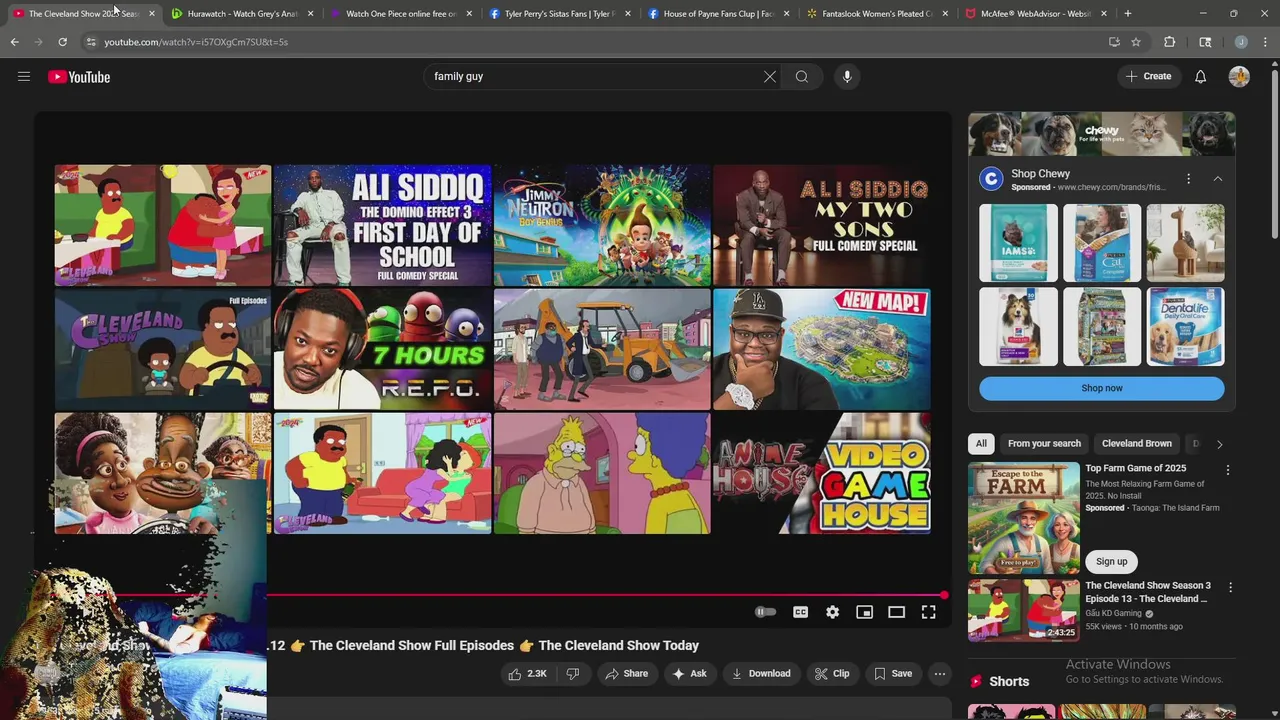The width and height of the screenshot is (1280, 720).
Task: Download the video
Action: coord(761,674)
